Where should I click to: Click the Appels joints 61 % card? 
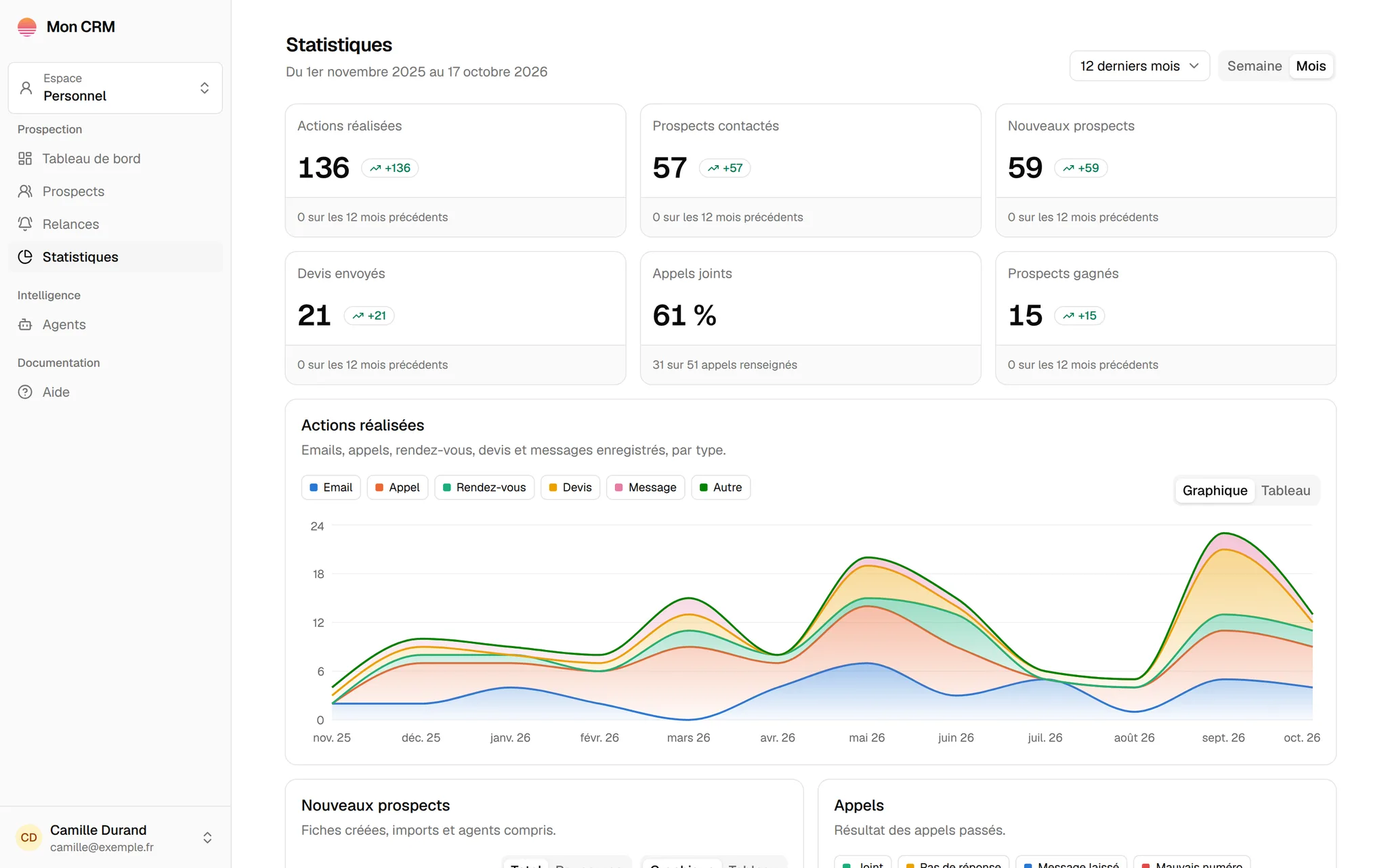coord(810,318)
